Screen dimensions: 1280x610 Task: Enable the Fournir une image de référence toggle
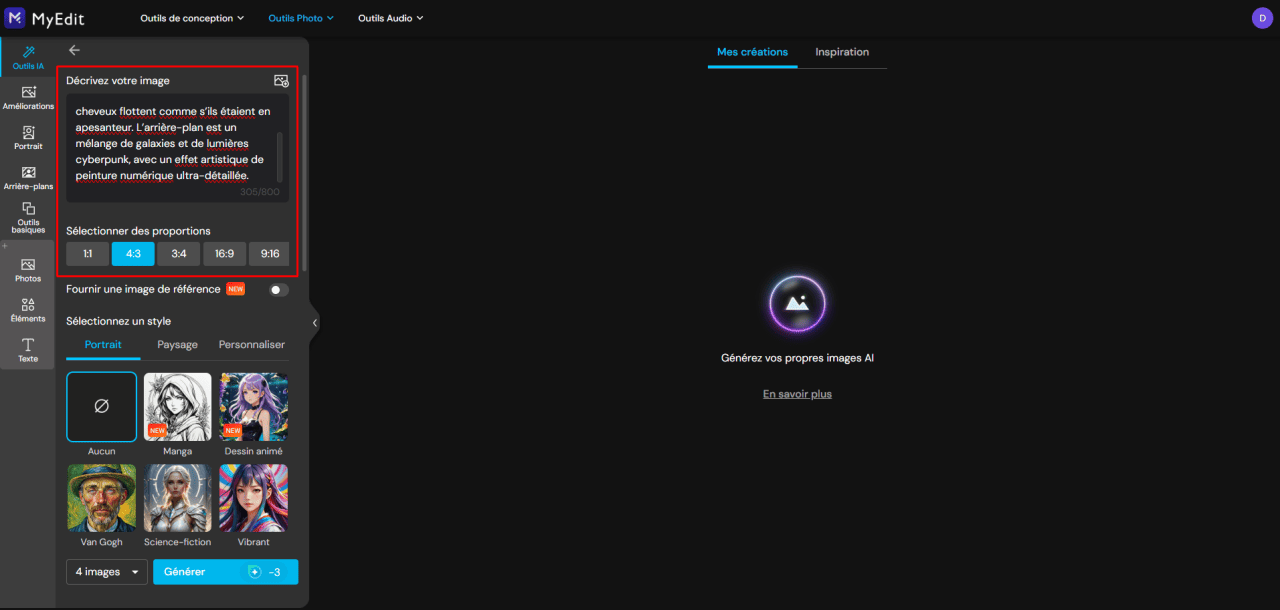point(278,290)
